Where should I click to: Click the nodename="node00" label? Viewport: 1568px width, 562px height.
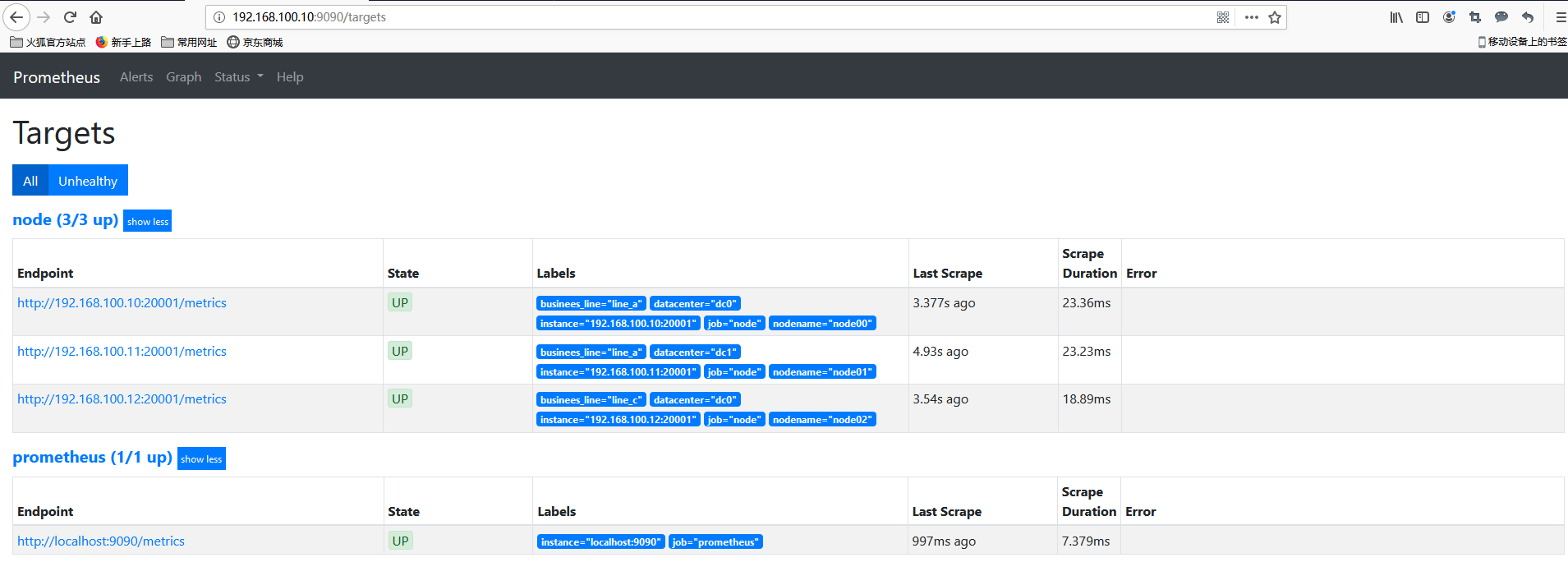(x=822, y=324)
